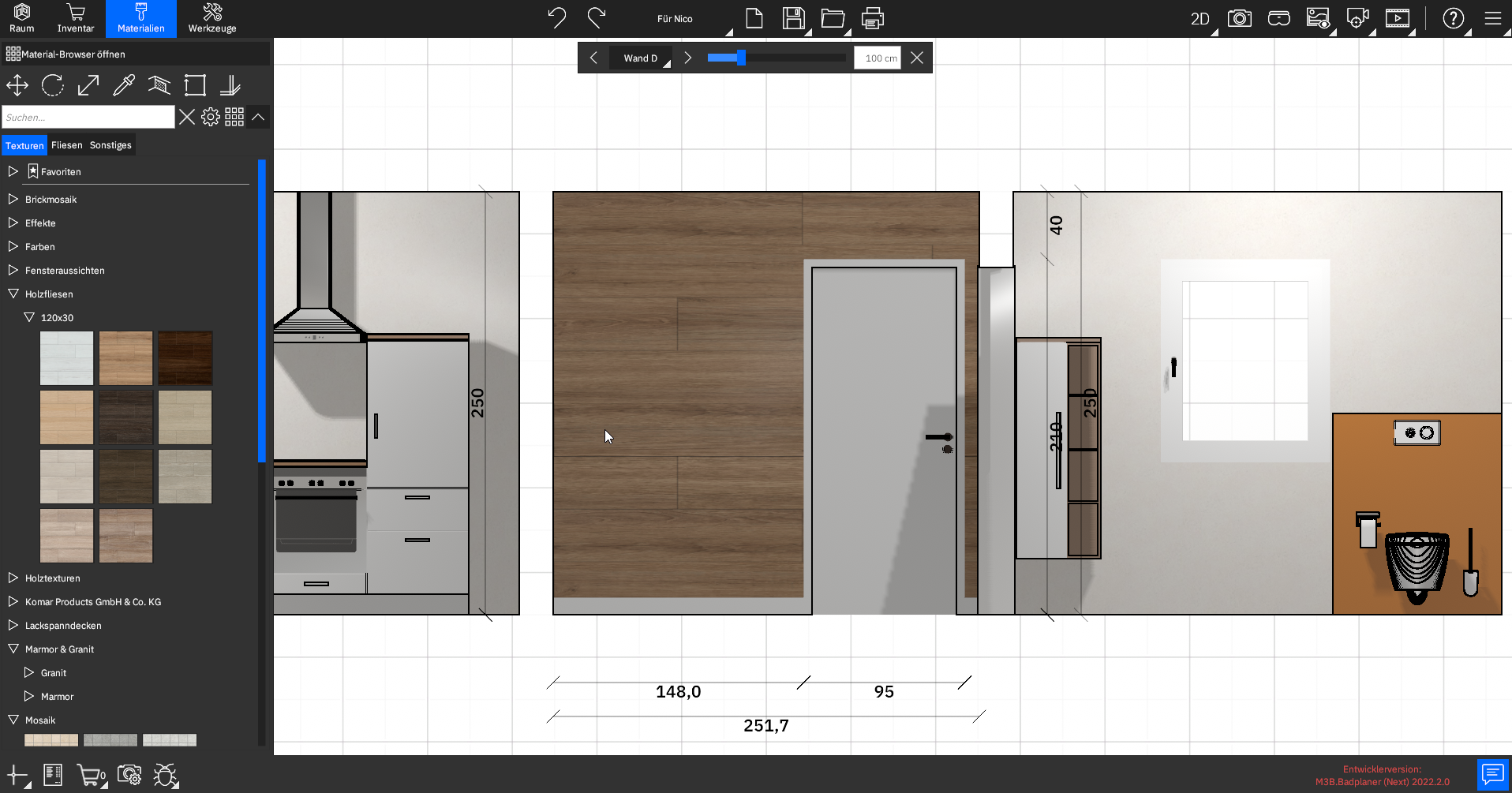Clear the search with X icon
Viewport: 1512px width, 793px height.
tap(187, 117)
